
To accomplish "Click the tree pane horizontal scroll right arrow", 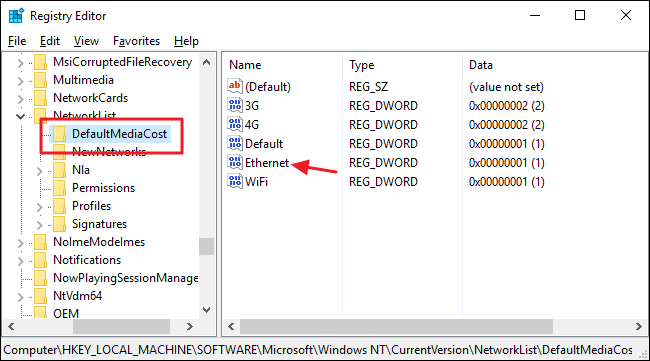I will coord(189,327).
